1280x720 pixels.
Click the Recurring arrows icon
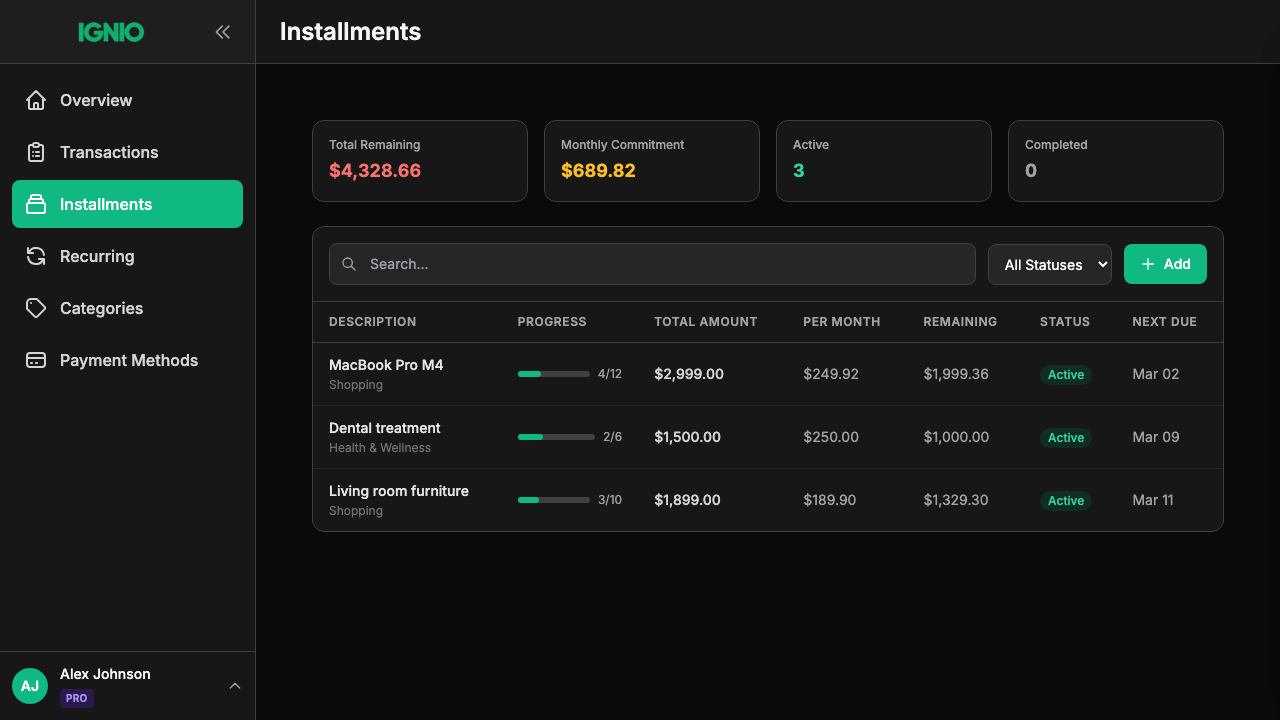pos(36,256)
